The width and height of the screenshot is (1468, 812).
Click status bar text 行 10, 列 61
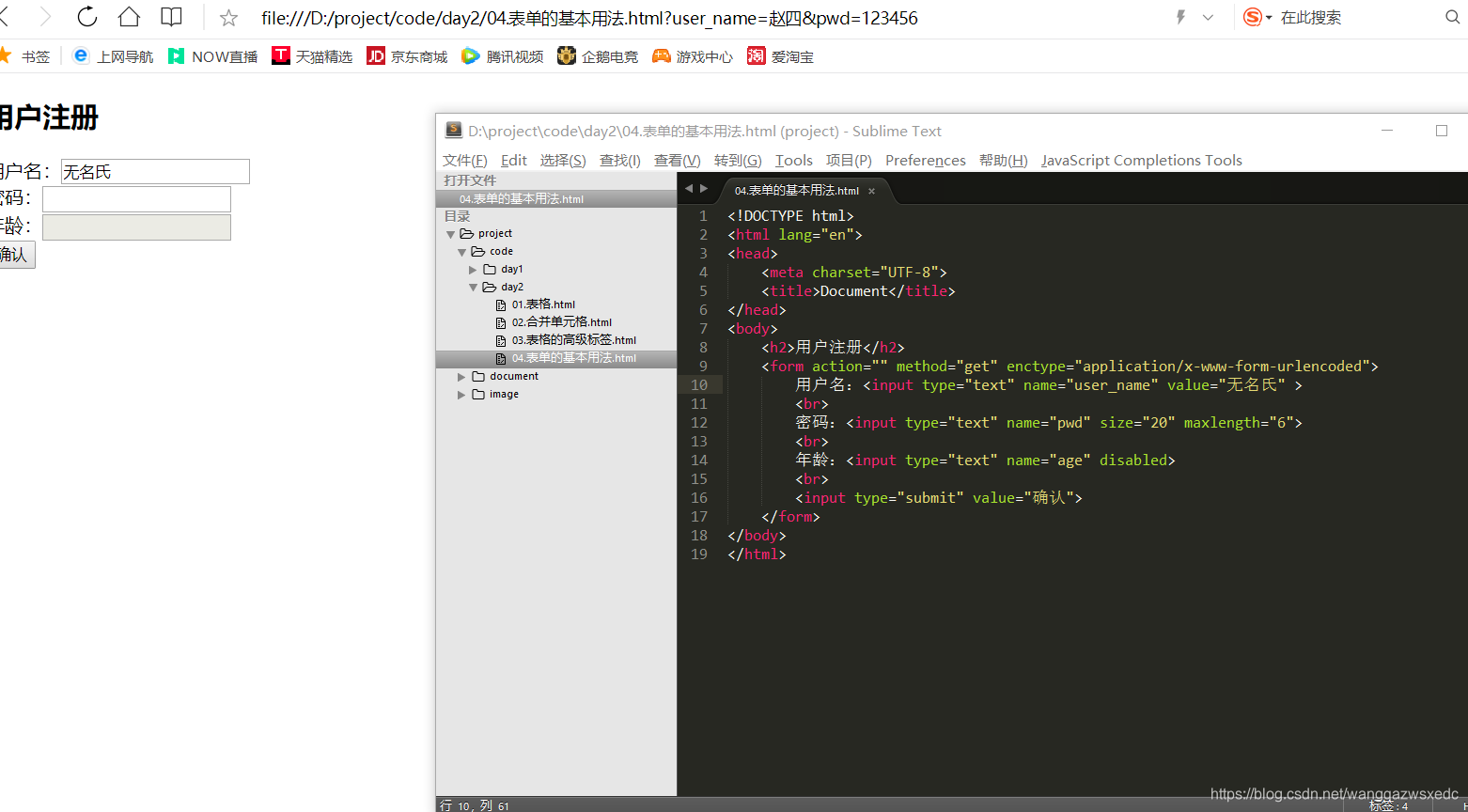pyautogui.click(x=475, y=805)
